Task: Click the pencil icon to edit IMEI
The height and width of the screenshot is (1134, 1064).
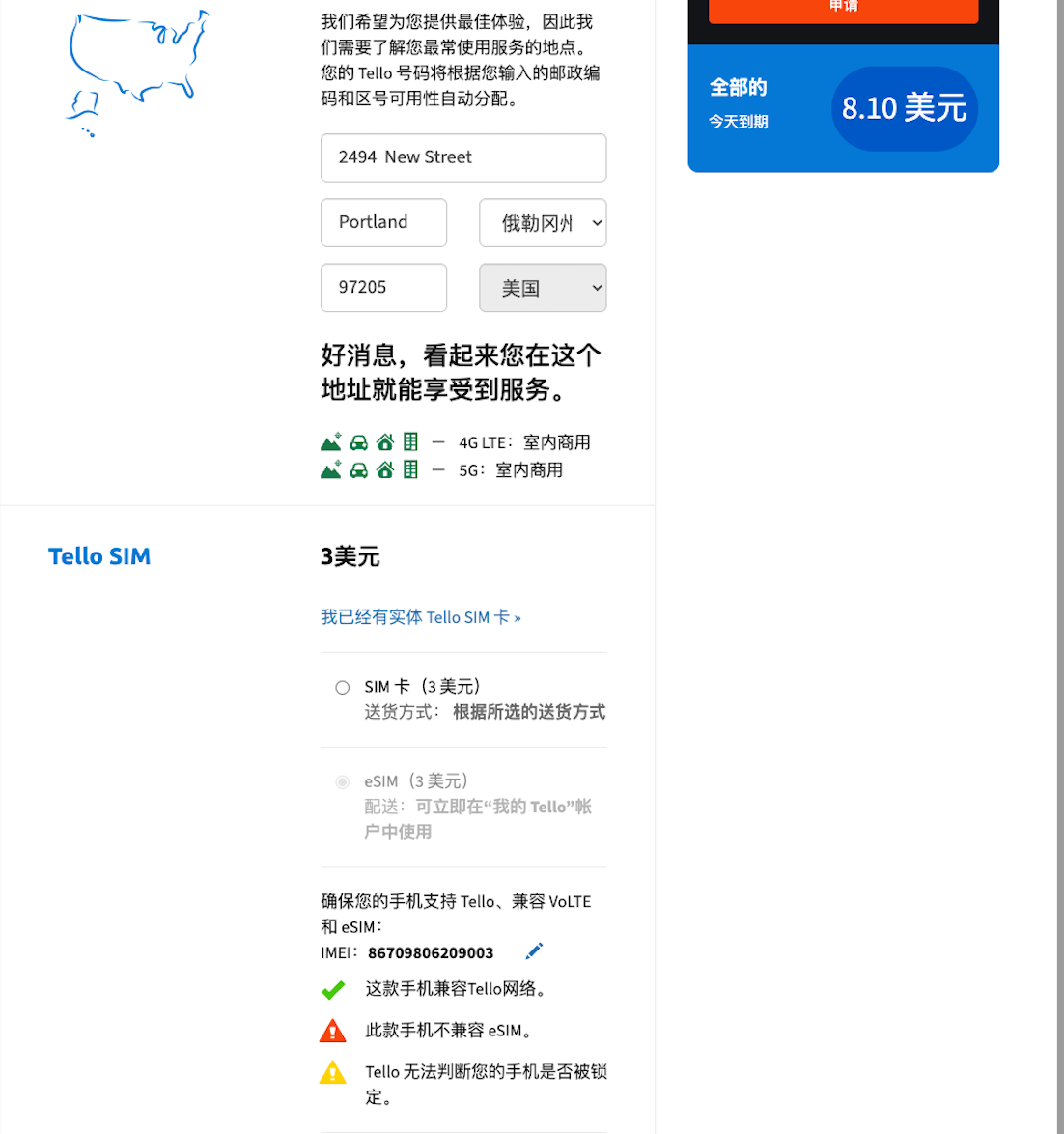Action: tap(534, 951)
